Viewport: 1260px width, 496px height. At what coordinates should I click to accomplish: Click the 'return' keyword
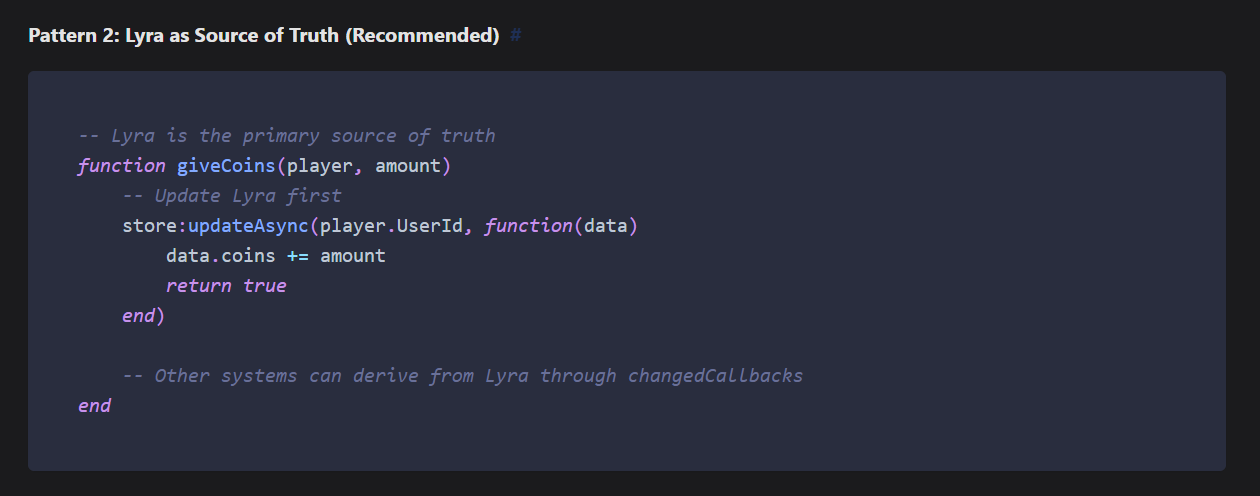coord(198,286)
